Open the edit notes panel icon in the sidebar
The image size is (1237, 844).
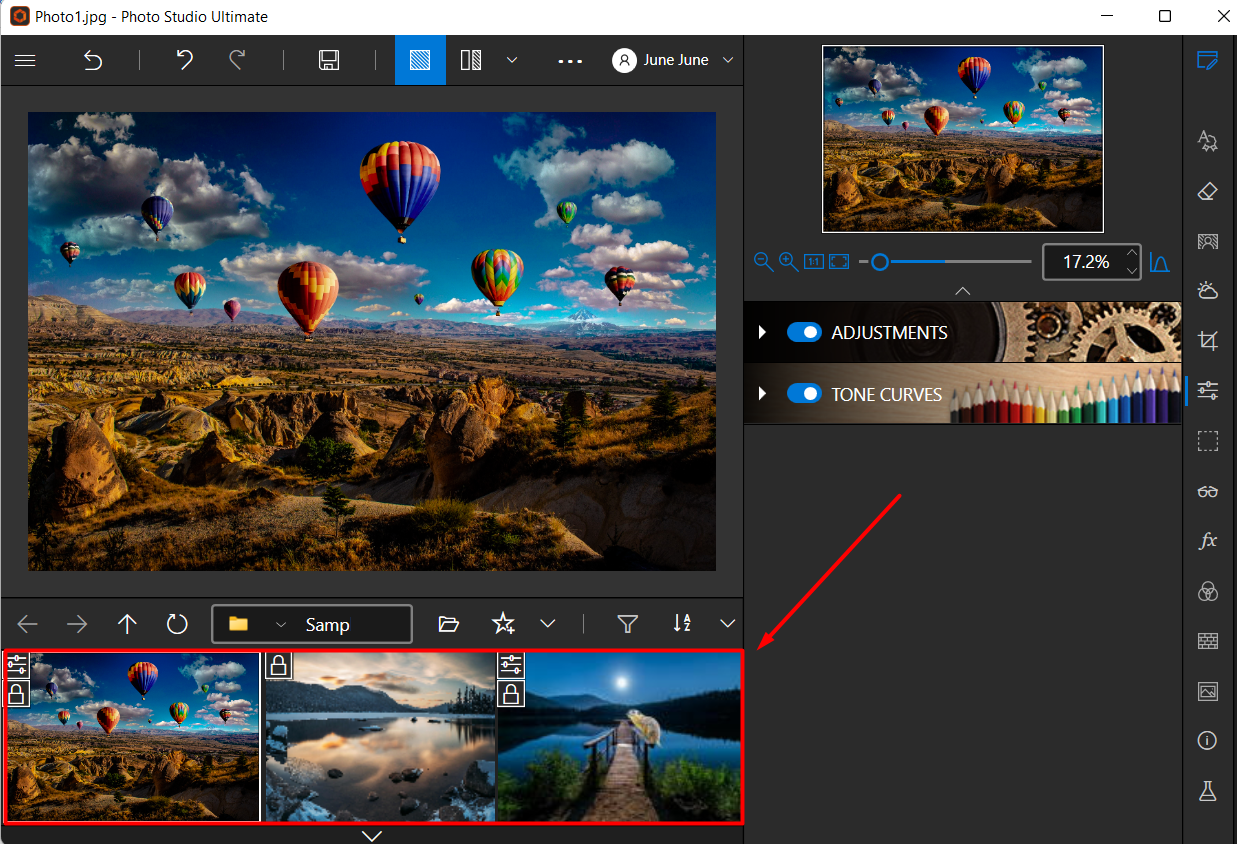tap(1208, 60)
